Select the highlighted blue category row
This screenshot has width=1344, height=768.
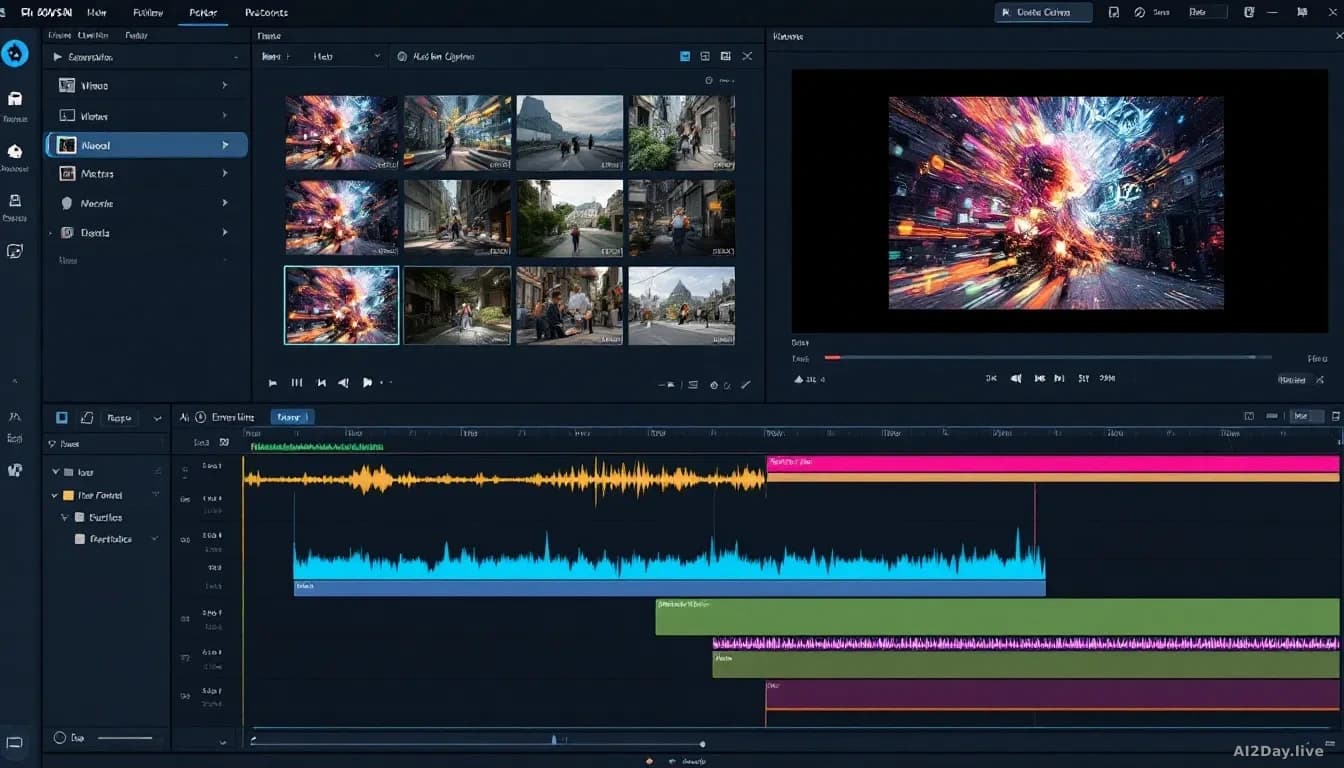[x=147, y=145]
